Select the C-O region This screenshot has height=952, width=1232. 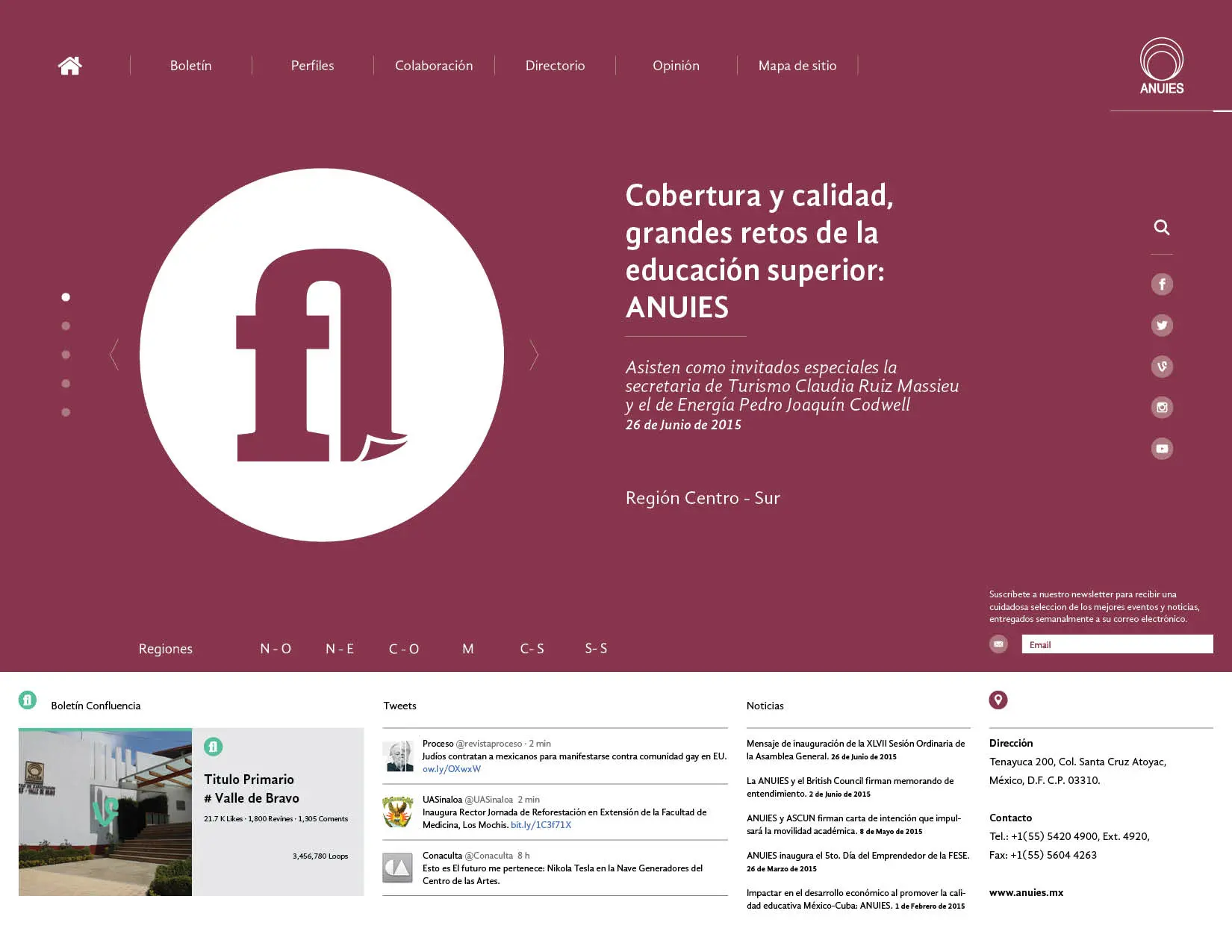click(404, 649)
